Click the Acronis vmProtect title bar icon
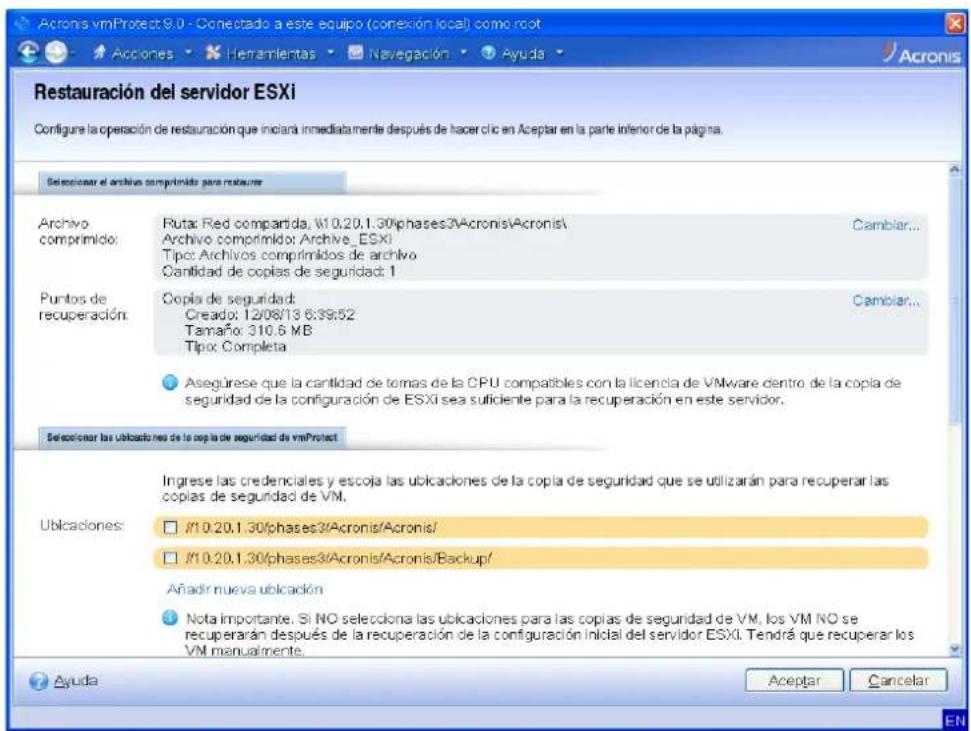 [x=24, y=24]
